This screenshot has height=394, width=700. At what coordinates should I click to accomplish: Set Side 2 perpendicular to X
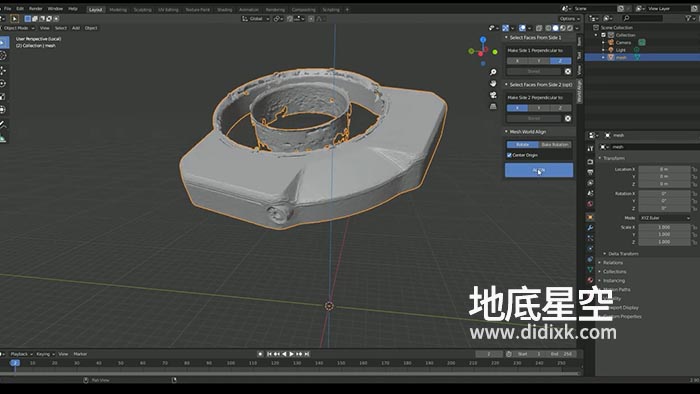pos(517,108)
